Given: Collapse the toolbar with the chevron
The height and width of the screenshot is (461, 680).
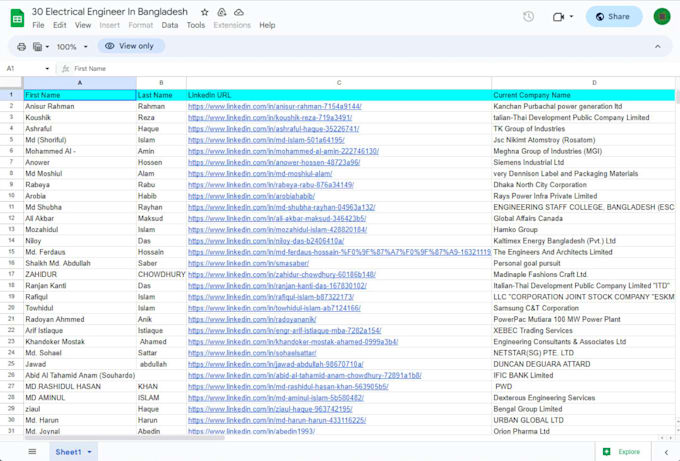Looking at the screenshot, I should pos(657,46).
